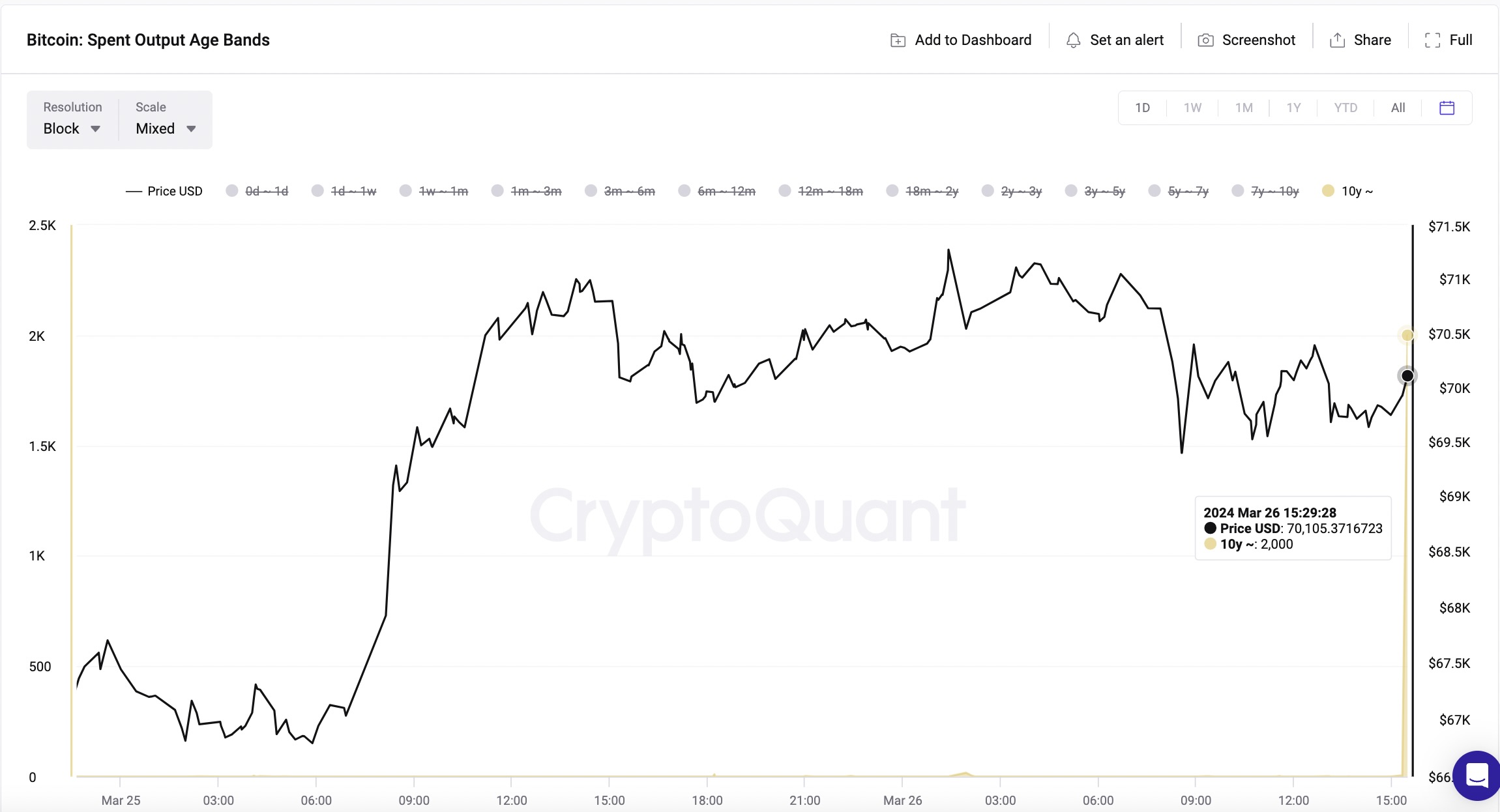
Task: Select the All time range tab
Action: pyautogui.click(x=1398, y=108)
